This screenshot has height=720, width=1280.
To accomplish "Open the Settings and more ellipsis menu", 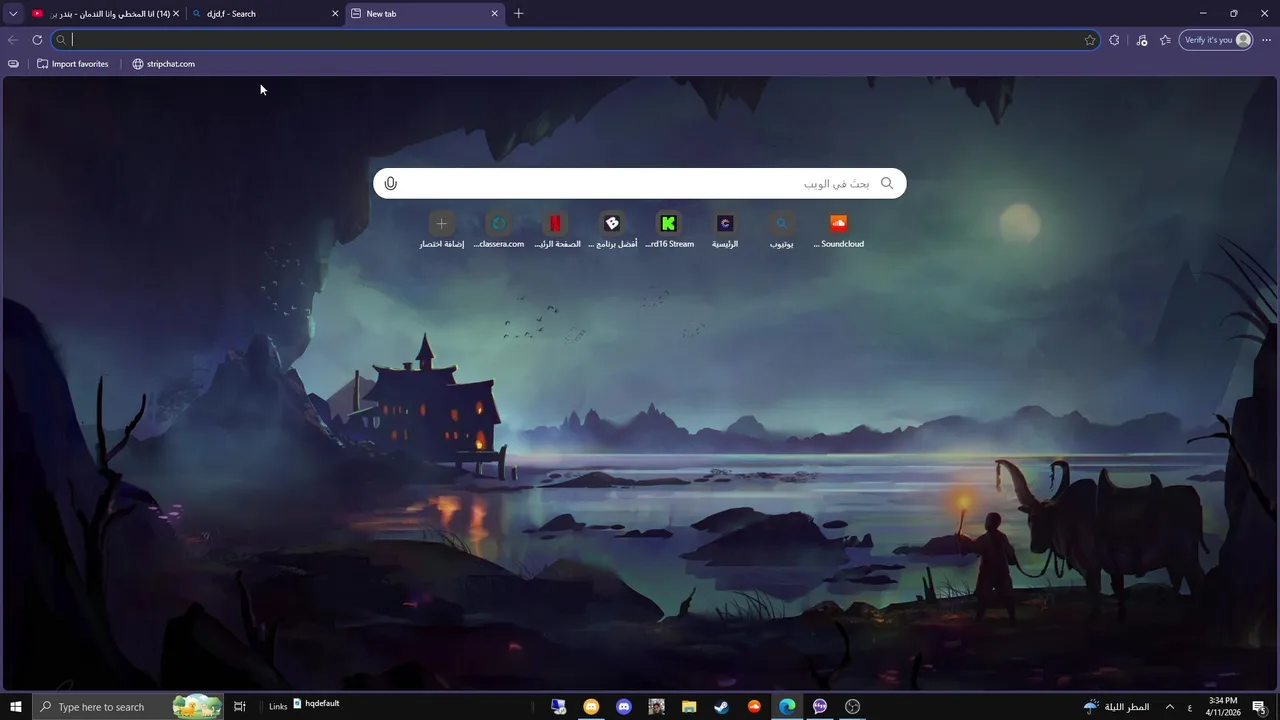I will 1266,40.
